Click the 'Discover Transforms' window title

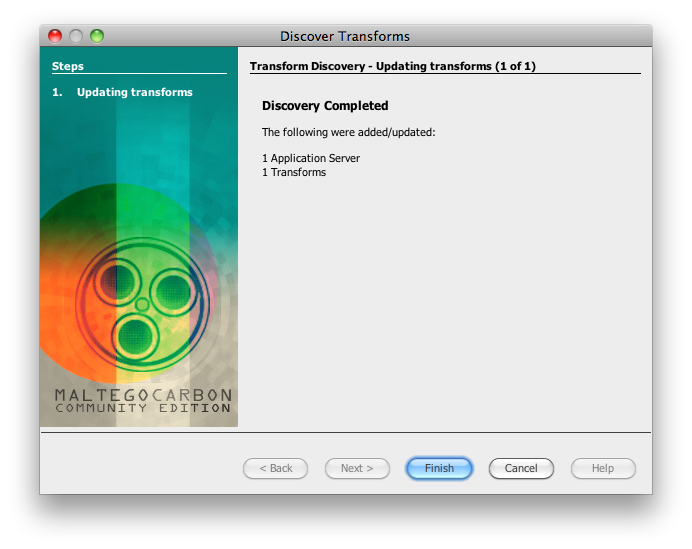(x=345, y=36)
